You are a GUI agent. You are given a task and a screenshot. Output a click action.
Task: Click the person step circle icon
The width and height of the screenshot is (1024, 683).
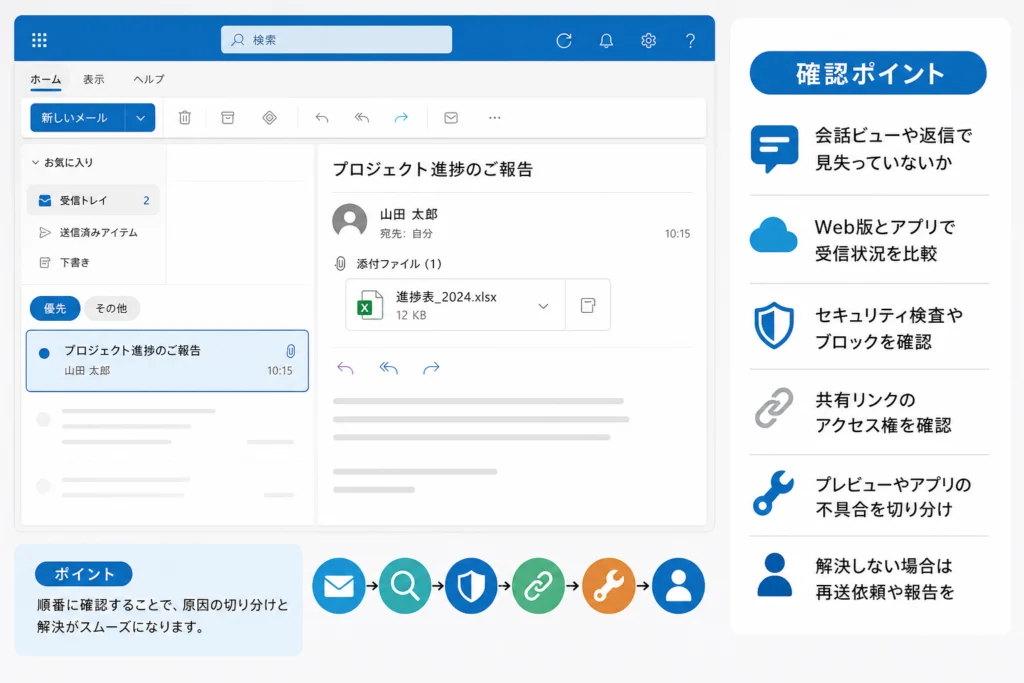679,586
